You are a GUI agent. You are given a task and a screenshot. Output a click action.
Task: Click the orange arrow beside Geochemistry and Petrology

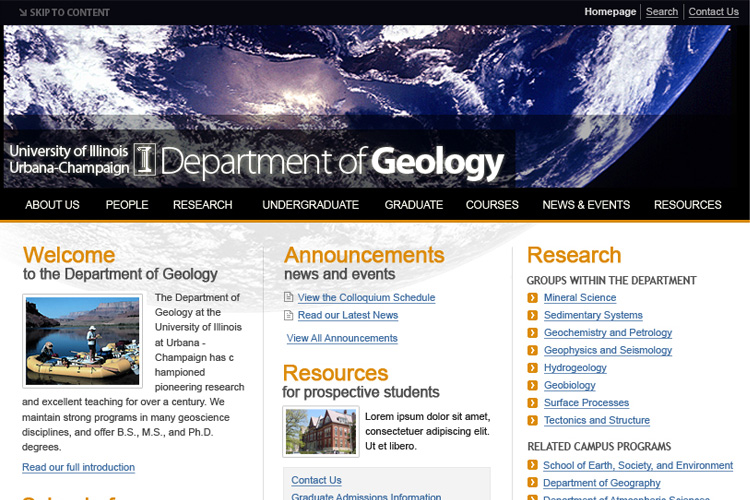pyautogui.click(x=532, y=333)
